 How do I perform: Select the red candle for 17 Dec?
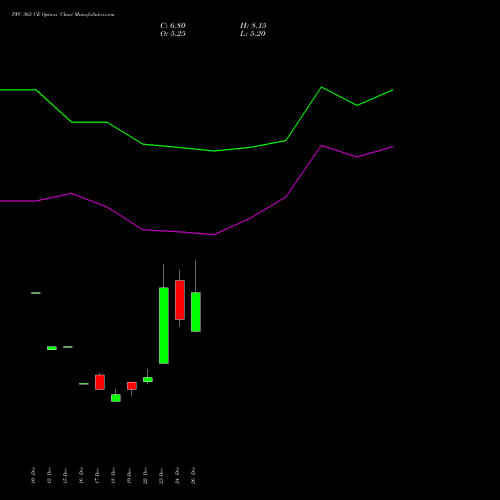100,382
